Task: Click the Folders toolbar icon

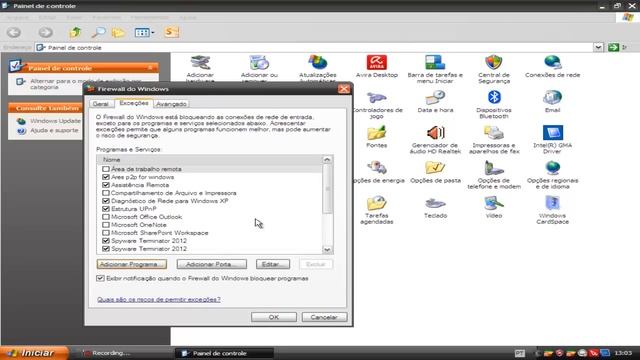Action: point(118,32)
